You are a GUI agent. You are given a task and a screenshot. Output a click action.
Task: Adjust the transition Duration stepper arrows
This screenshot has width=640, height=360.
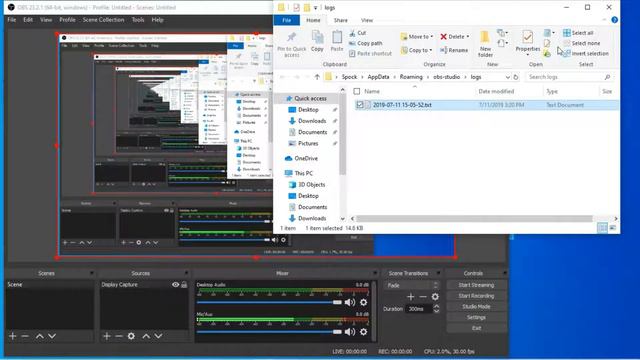tap(436, 309)
